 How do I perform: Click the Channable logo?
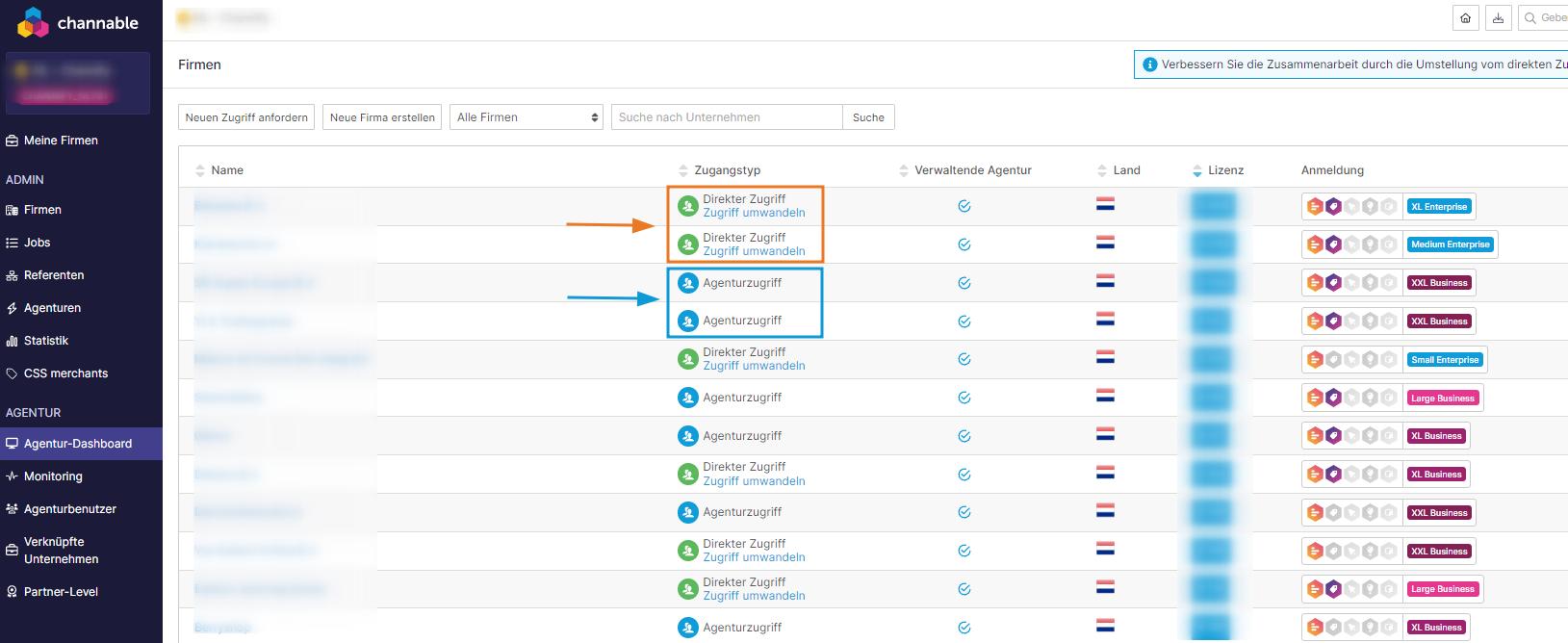click(x=77, y=23)
